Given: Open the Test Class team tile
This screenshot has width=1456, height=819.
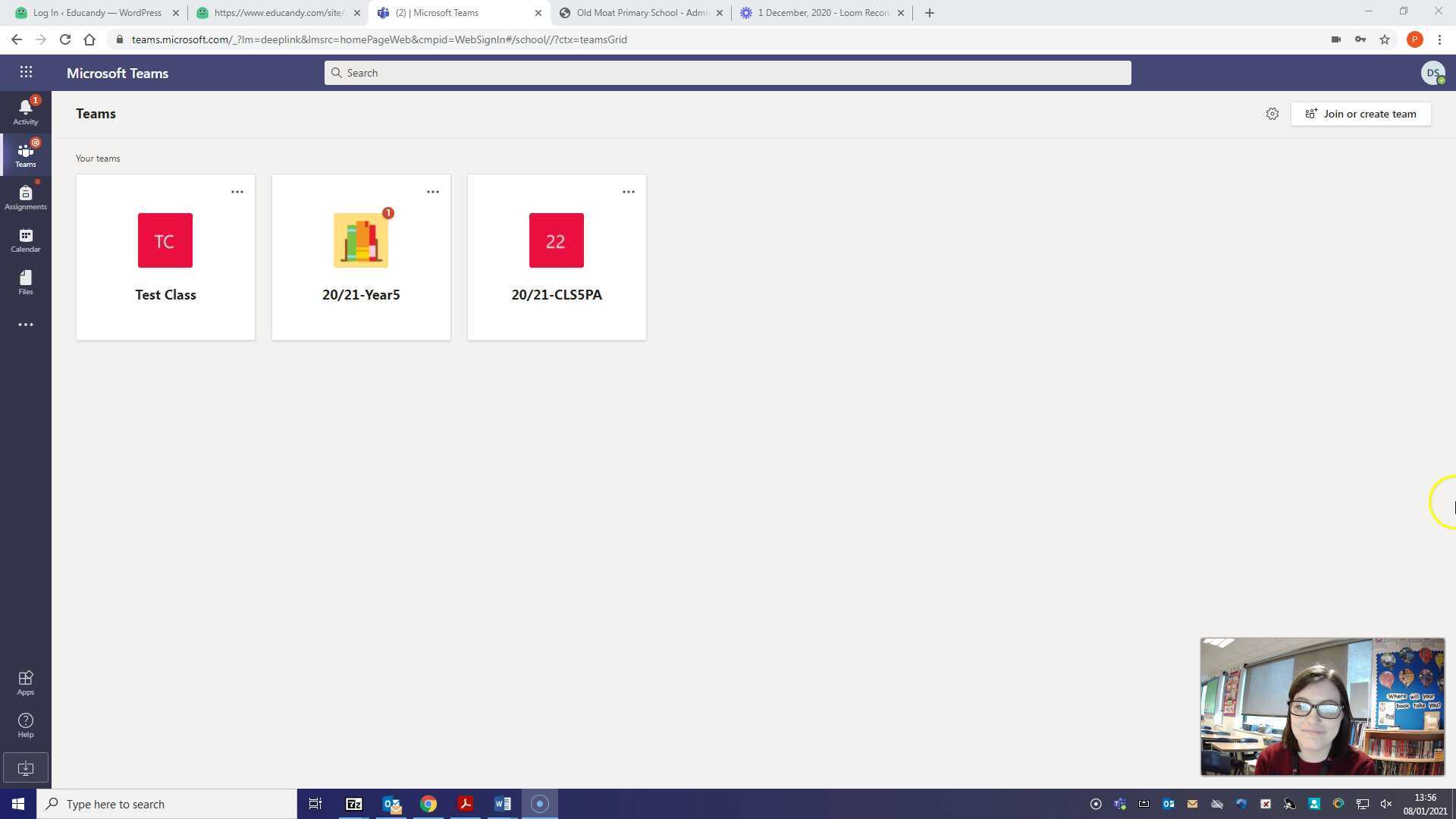Looking at the screenshot, I should (165, 258).
